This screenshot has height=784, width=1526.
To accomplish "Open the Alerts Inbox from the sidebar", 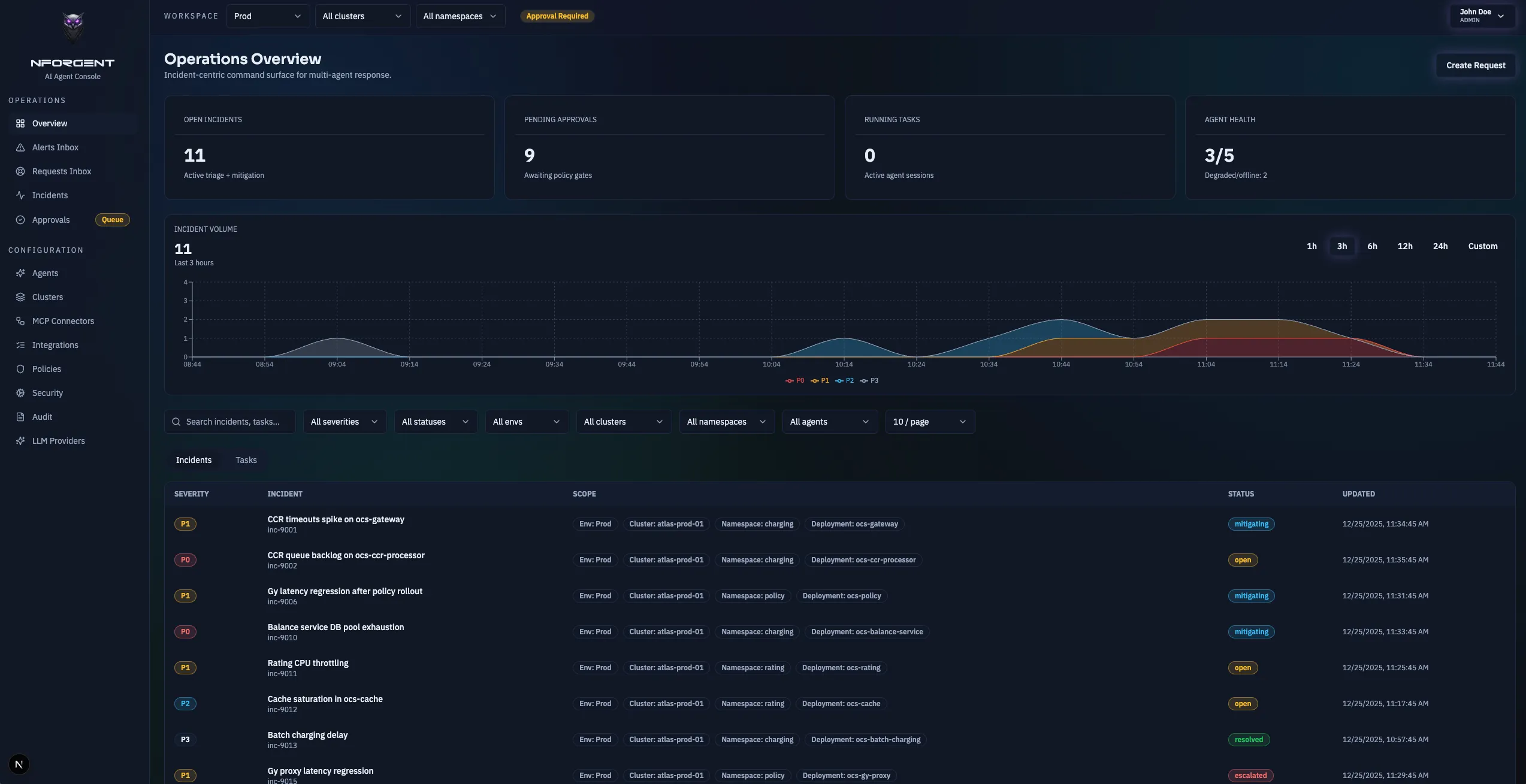I will tap(20, 147).
